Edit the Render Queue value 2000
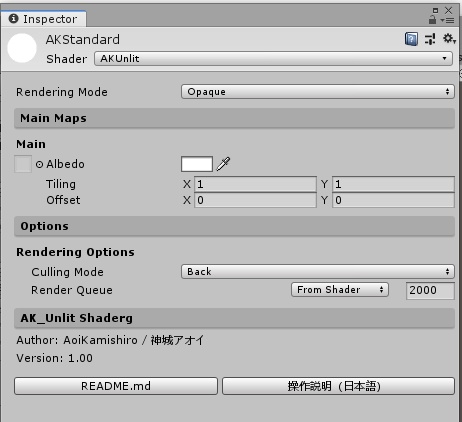This screenshot has height=422, width=462. 430,290
